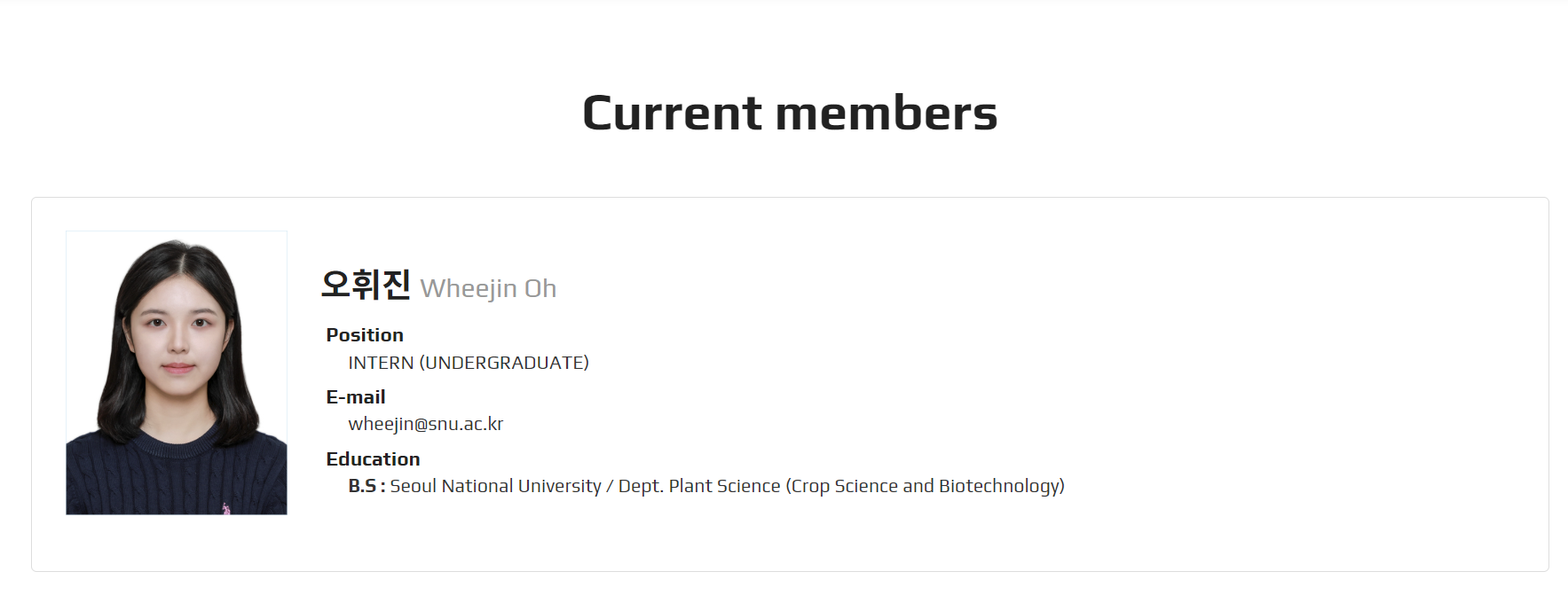
Task: Click the surname "Oh" in gray
Action: tap(540, 289)
